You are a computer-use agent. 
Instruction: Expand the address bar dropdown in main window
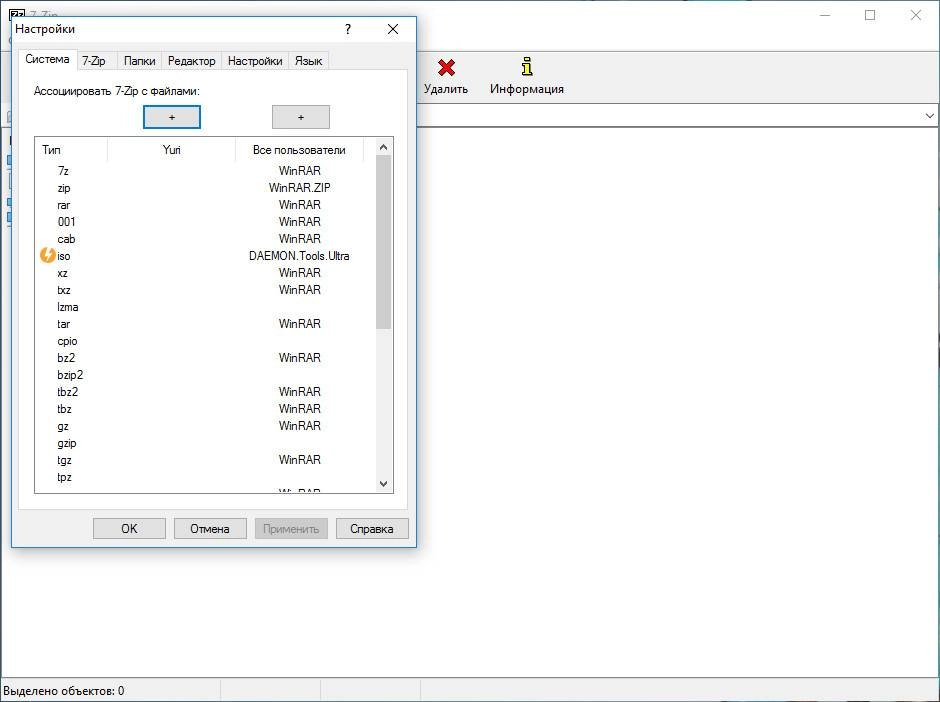(929, 116)
